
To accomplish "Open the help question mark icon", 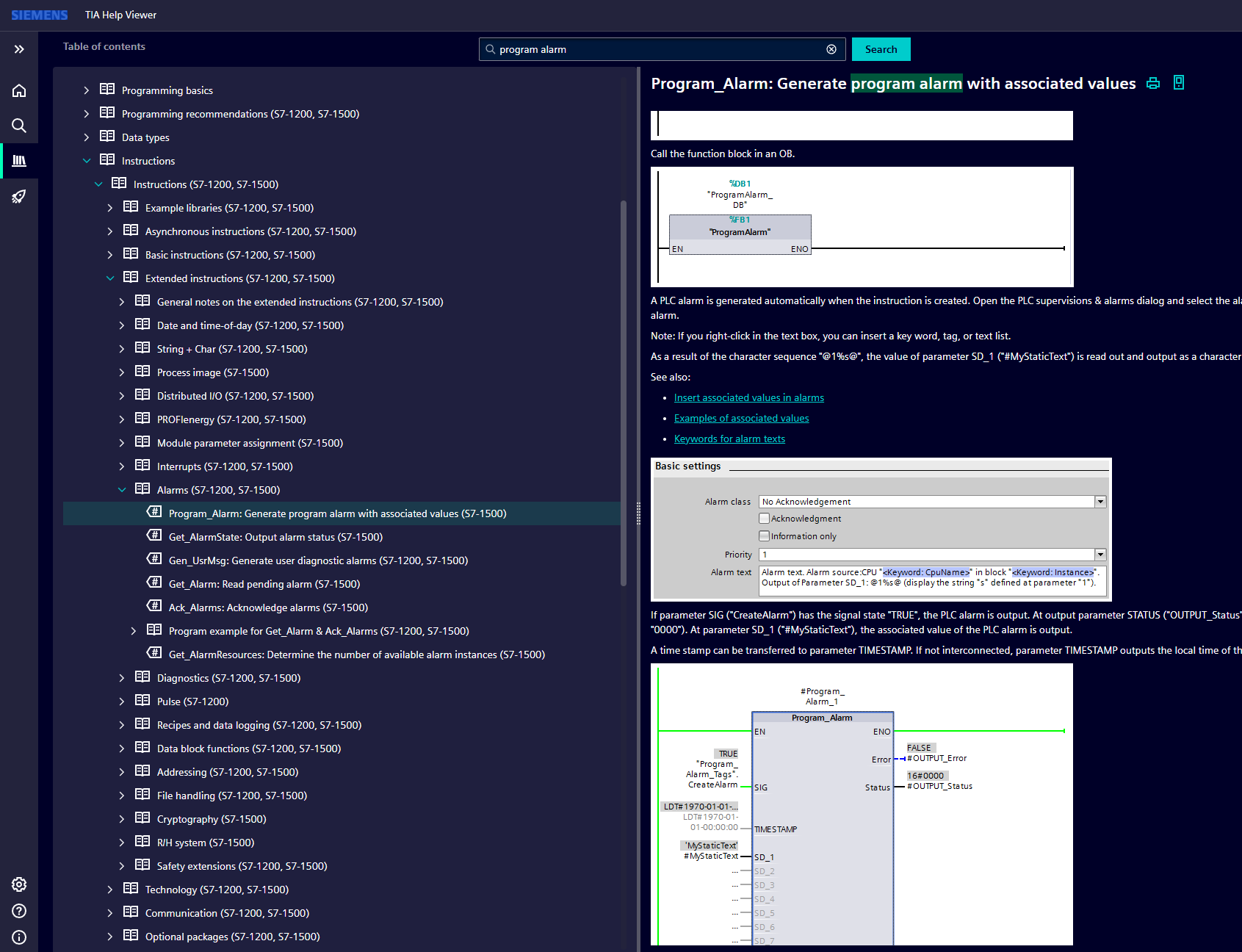I will click(19, 911).
